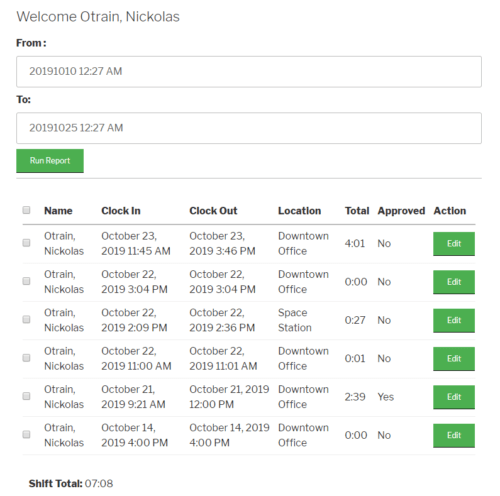Click the Approved column header

[x=401, y=211]
